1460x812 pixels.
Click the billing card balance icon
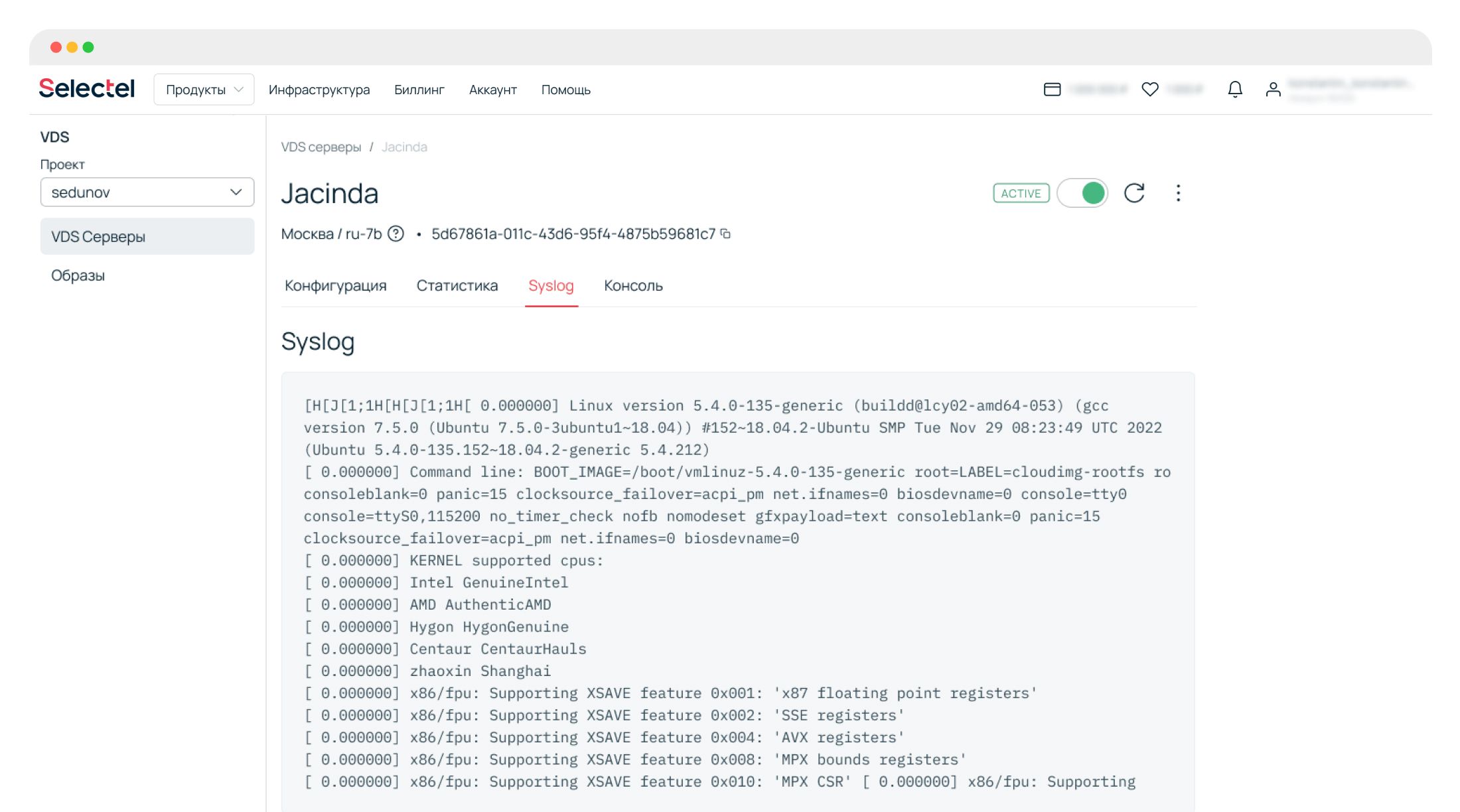click(x=1052, y=89)
